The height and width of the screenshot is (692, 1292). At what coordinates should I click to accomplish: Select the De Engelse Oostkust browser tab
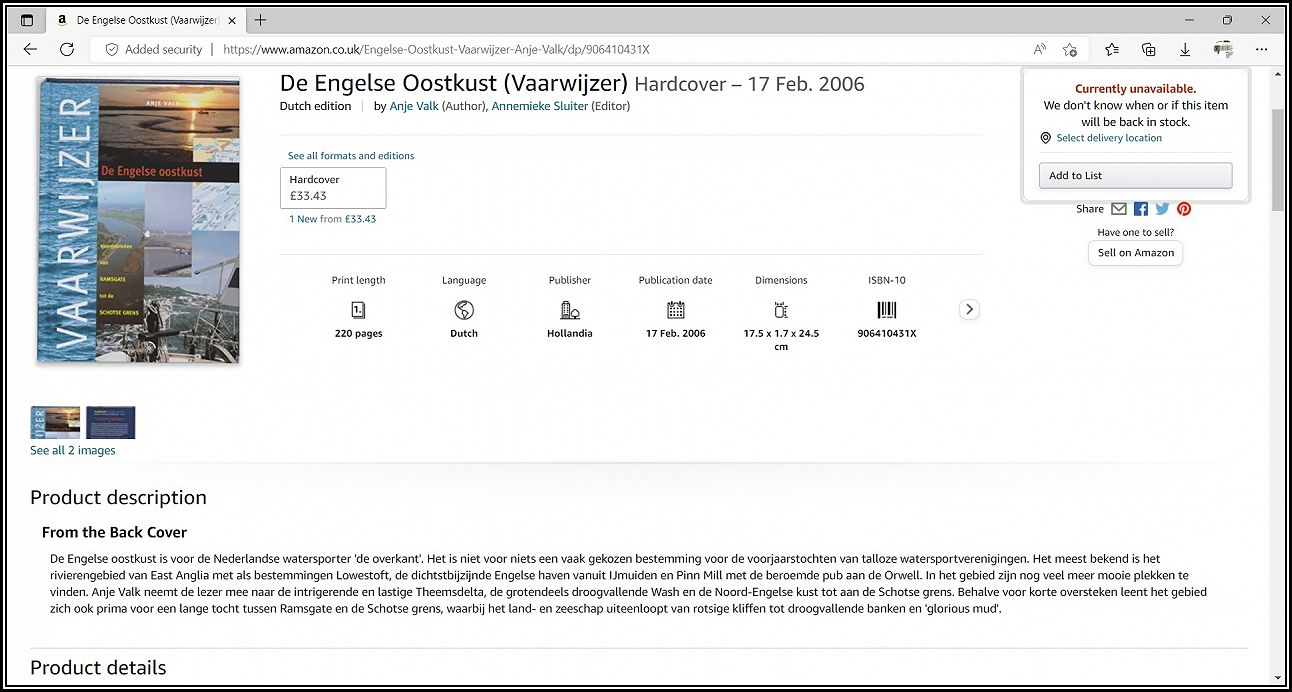pos(145,20)
